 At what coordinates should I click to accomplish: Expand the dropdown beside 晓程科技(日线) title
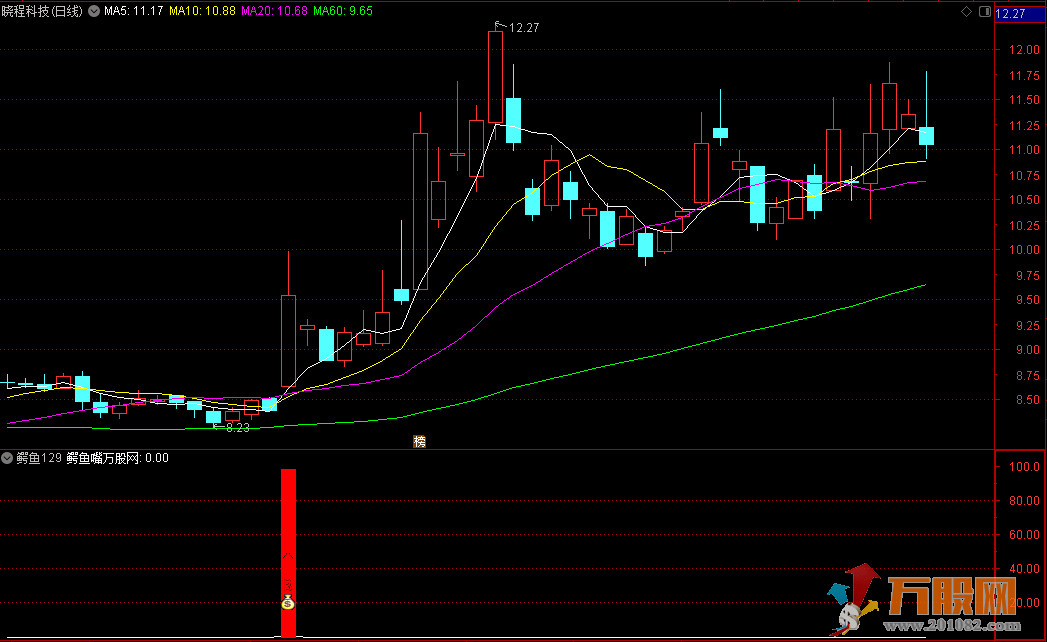tap(94, 11)
